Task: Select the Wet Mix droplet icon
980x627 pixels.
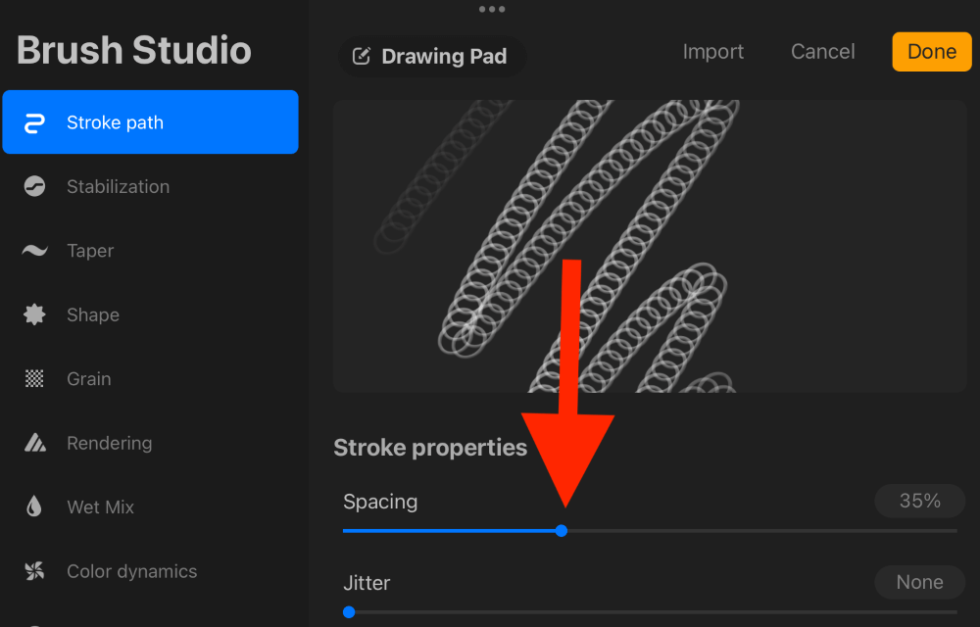Action: (33, 506)
